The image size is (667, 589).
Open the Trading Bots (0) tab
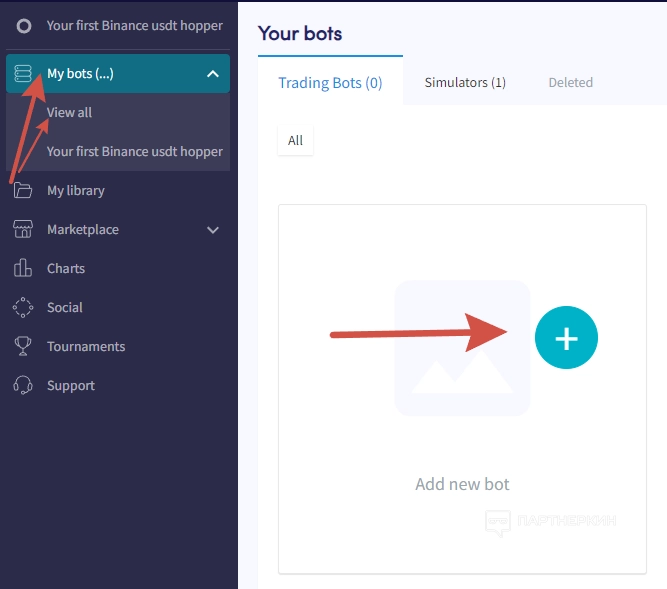click(x=330, y=83)
